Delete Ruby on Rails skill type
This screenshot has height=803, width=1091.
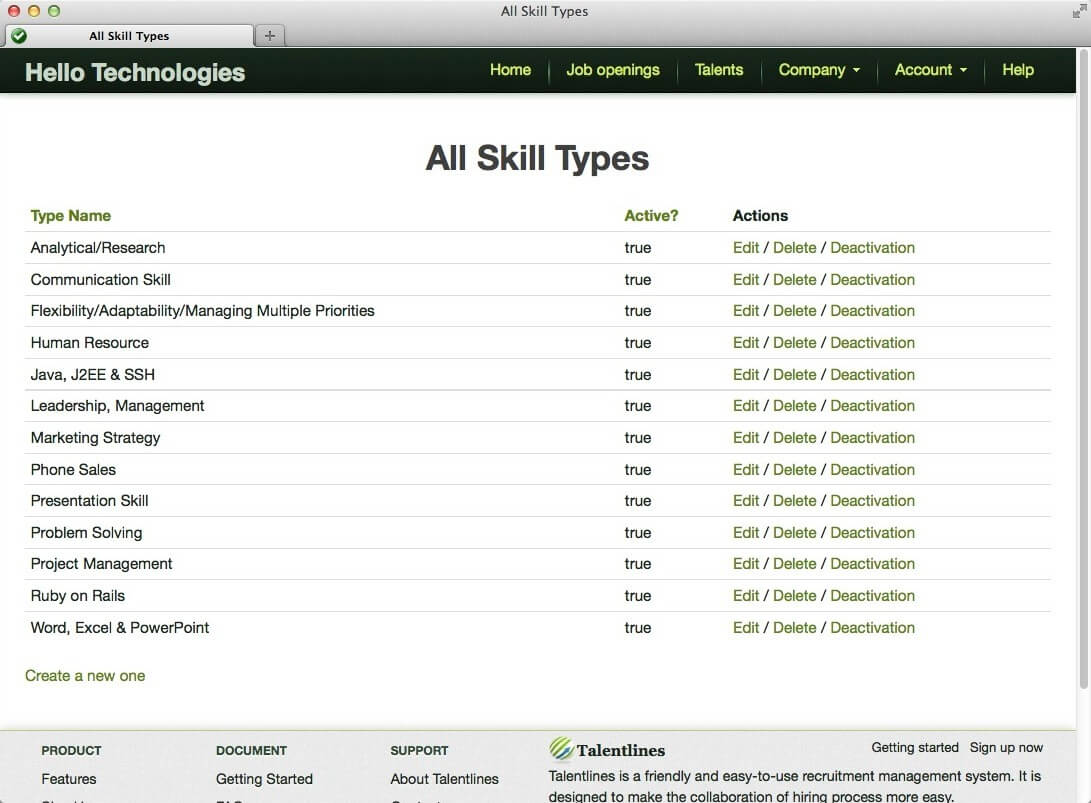click(795, 596)
